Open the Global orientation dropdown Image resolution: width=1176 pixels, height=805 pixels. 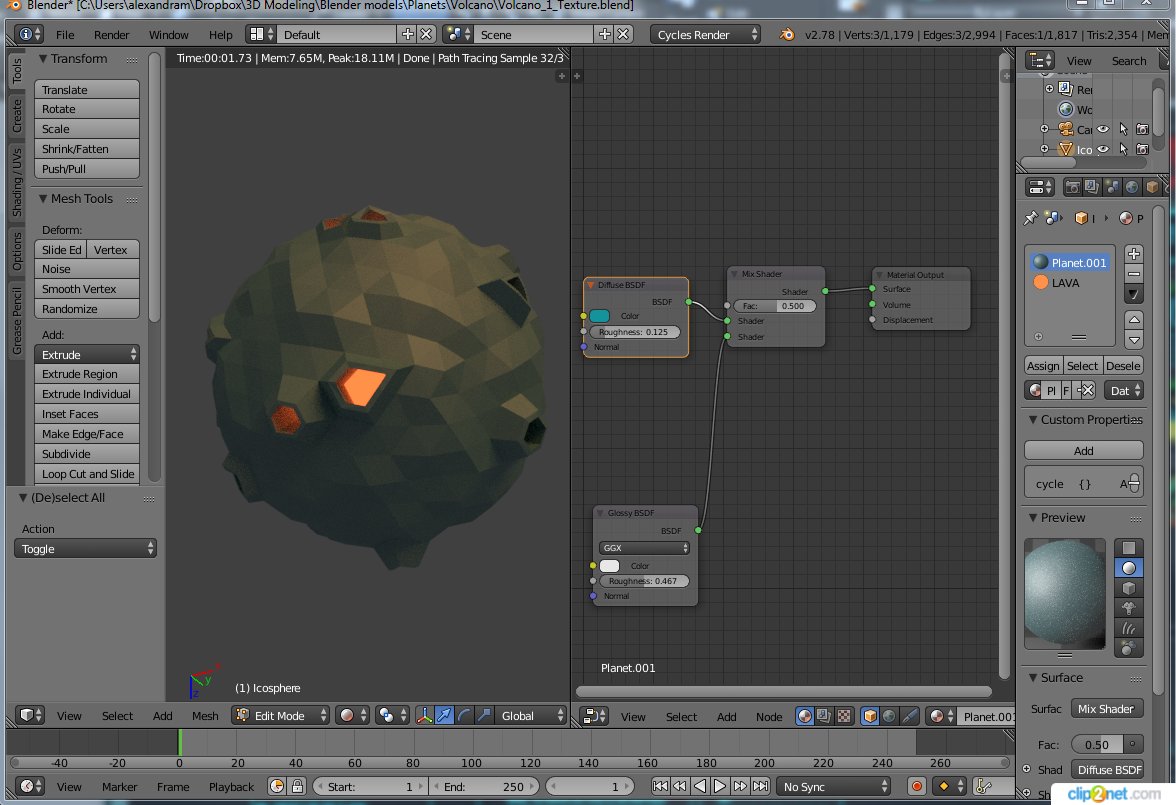pos(532,715)
